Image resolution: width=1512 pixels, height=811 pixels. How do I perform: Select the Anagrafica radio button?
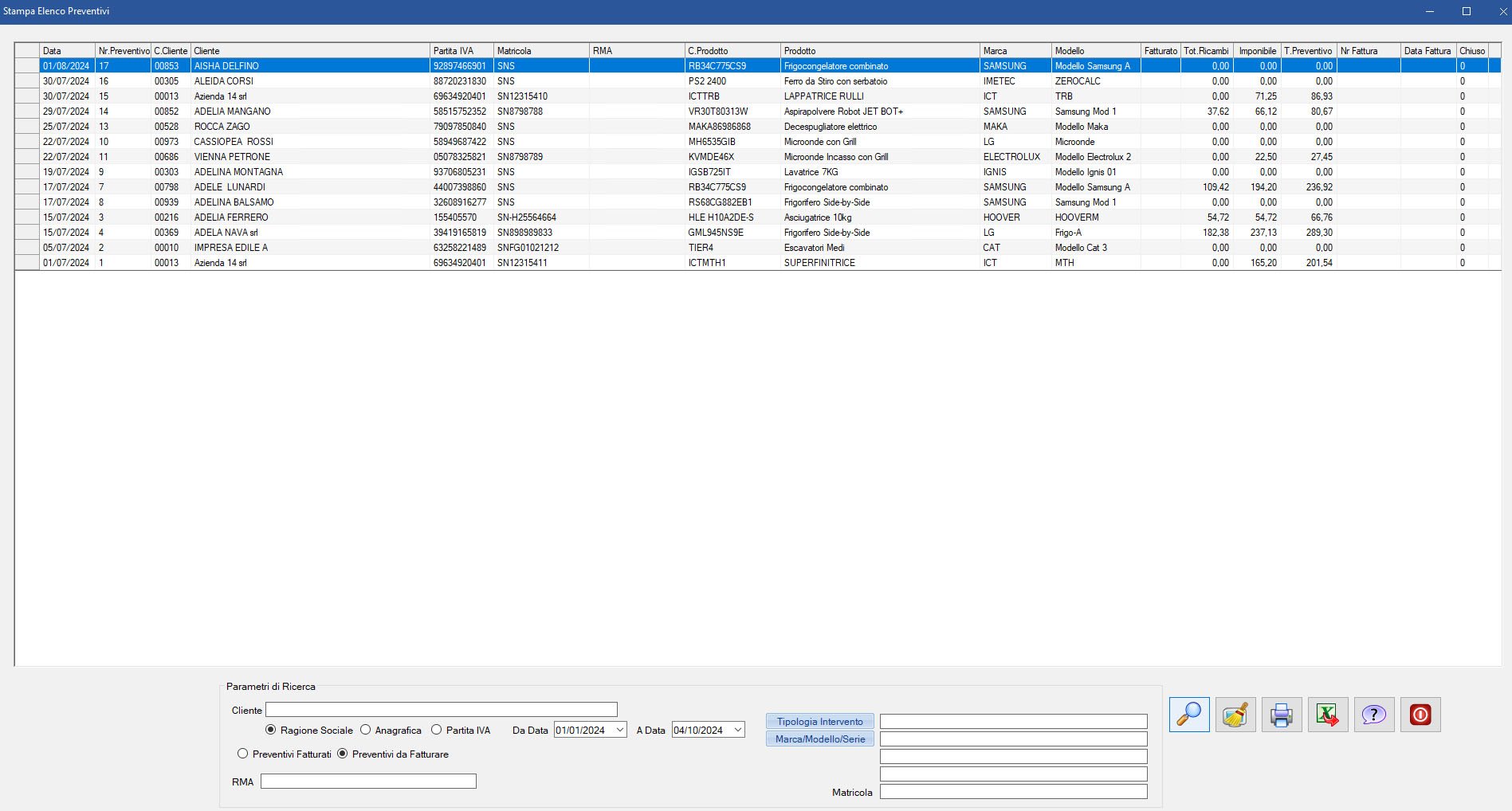tap(366, 730)
